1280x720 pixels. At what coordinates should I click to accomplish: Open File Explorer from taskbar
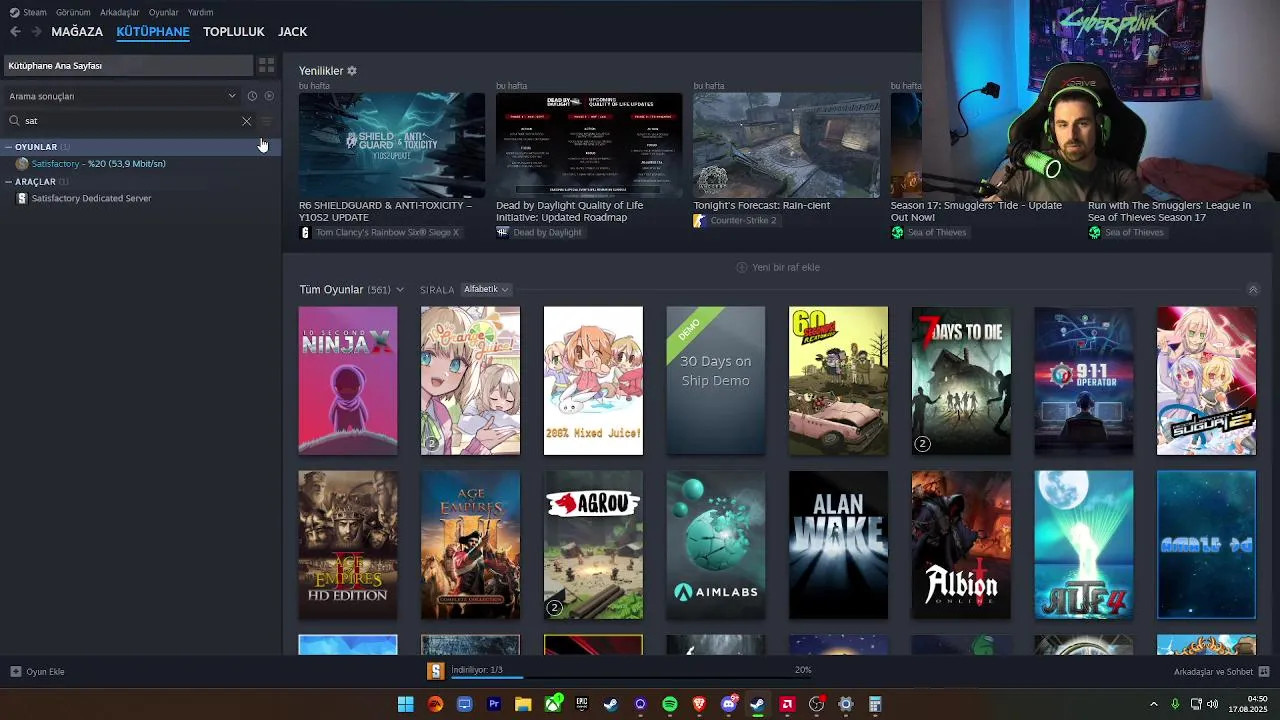pos(523,705)
